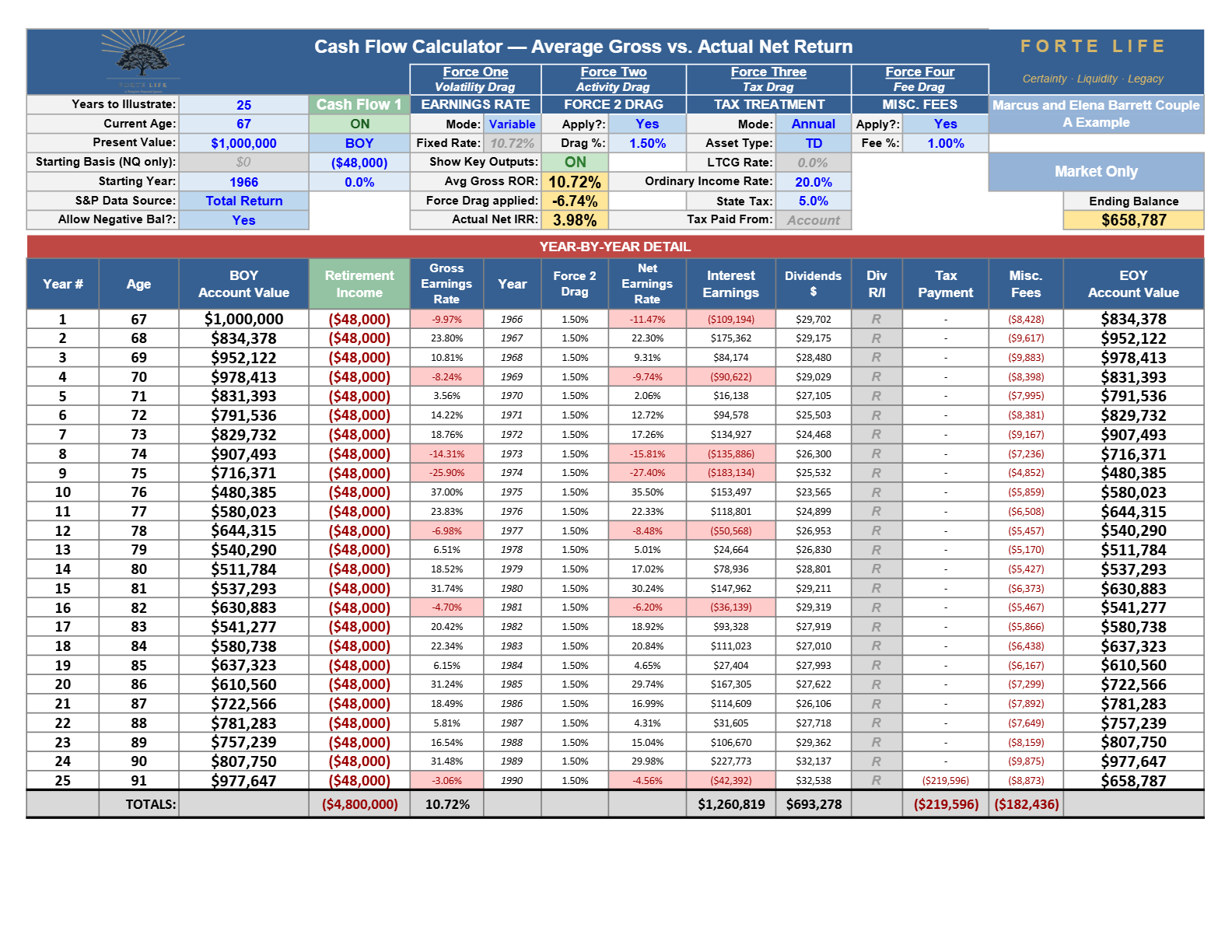Toggle Div R/I cell for year 1974
This screenshot has height=952, width=1232.
877,473
